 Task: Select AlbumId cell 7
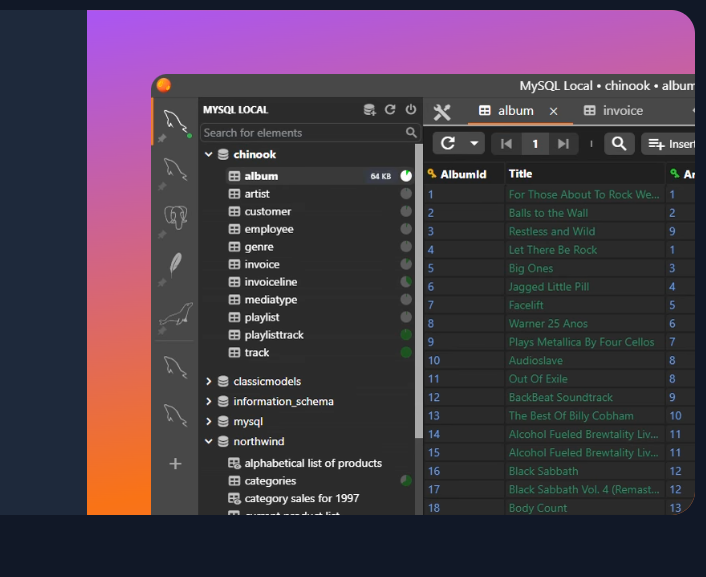point(464,305)
